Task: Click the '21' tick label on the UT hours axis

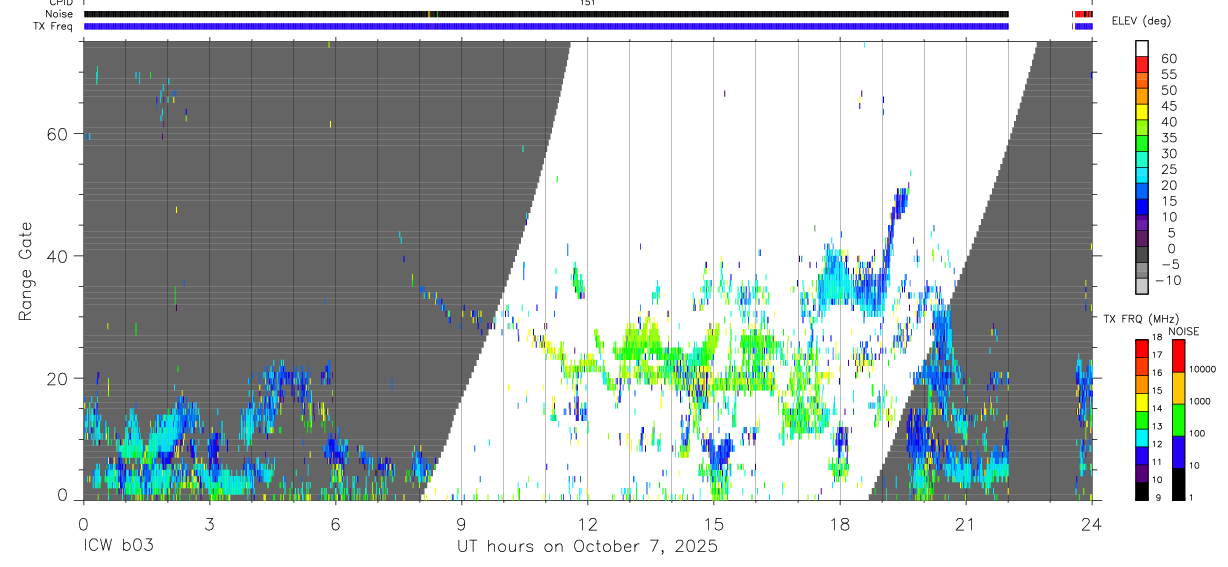Action: 965,523
